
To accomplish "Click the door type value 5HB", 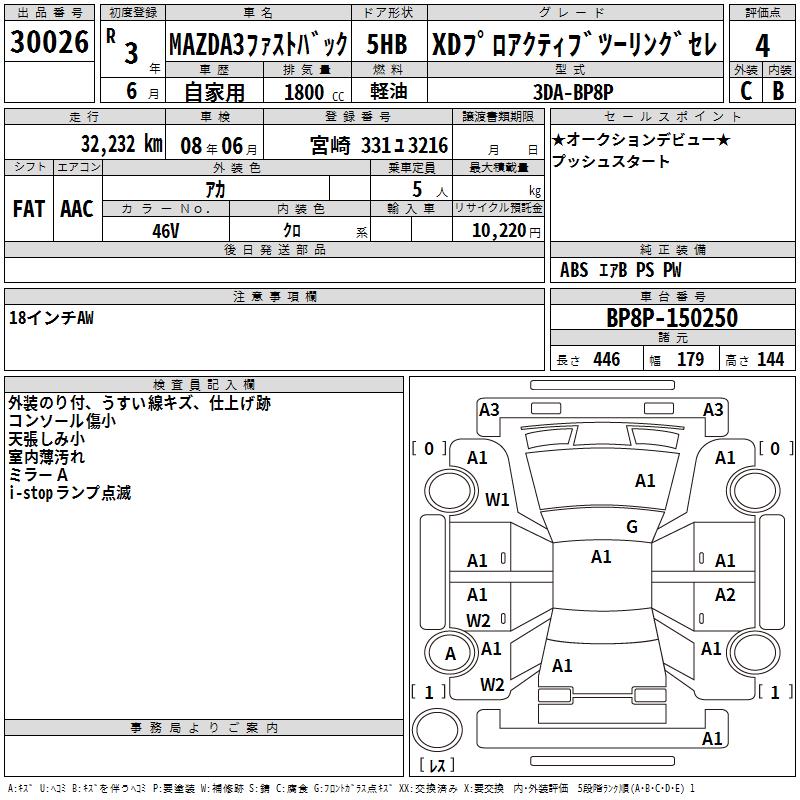I will 387,44.
